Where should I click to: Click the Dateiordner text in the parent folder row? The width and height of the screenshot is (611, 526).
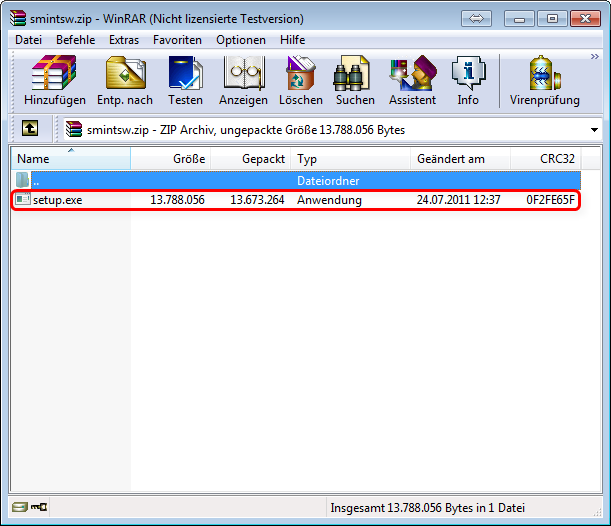pos(328,181)
